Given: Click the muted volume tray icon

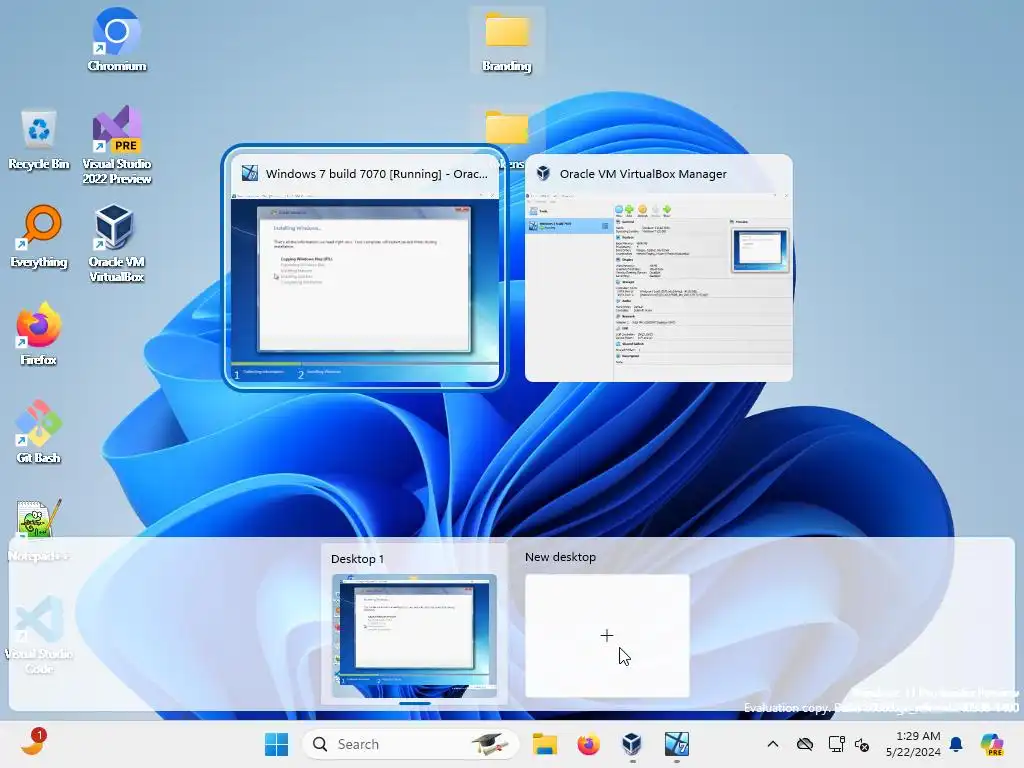Looking at the screenshot, I should (x=862, y=744).
